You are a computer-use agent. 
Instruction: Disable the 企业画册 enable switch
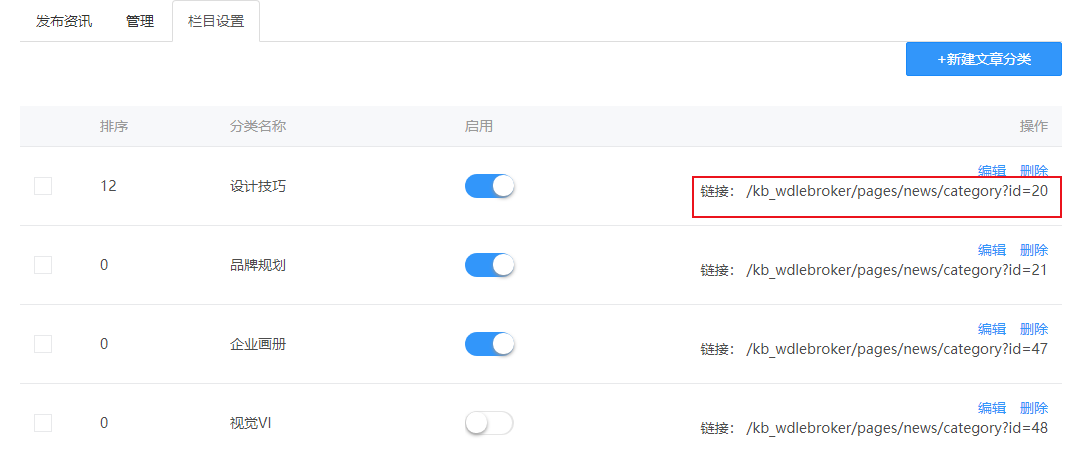(x=489, y=344)
